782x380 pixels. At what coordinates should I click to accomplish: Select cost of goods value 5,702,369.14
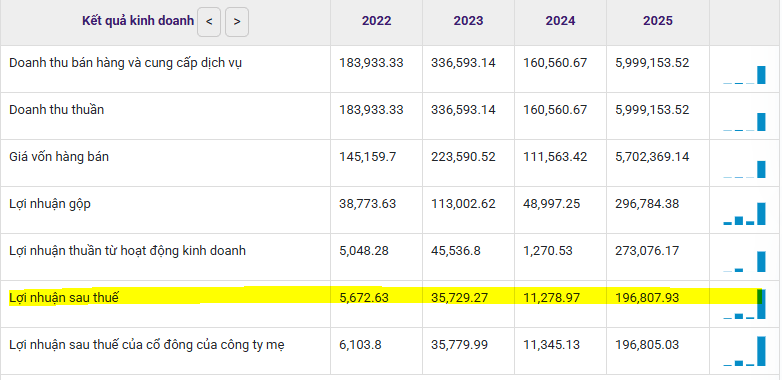(652, 157)
